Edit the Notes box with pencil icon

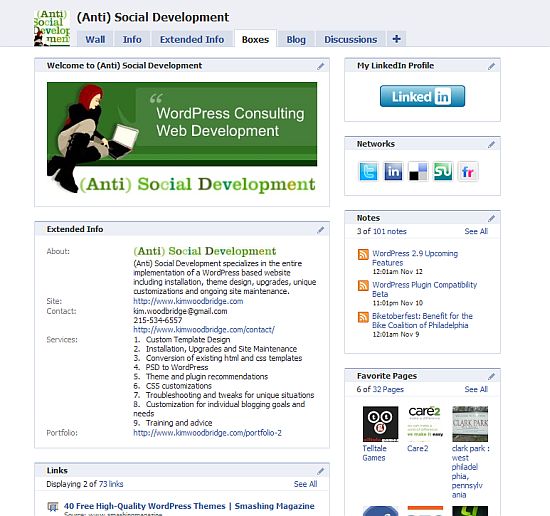[491, 219]
